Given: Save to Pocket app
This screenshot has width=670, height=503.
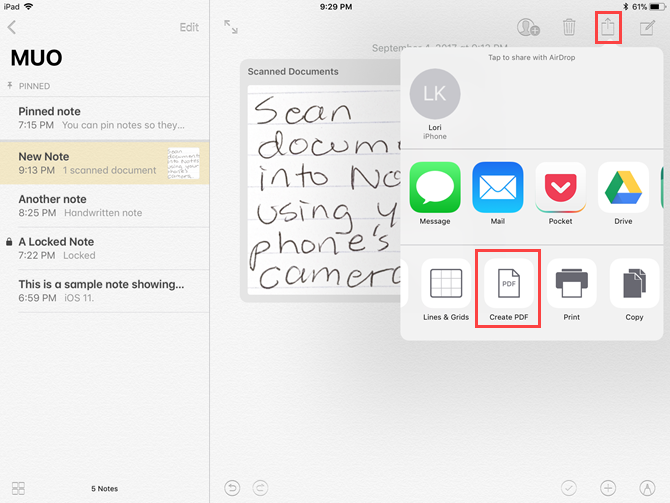Looking at the screenshot, I should click(560, 193).
